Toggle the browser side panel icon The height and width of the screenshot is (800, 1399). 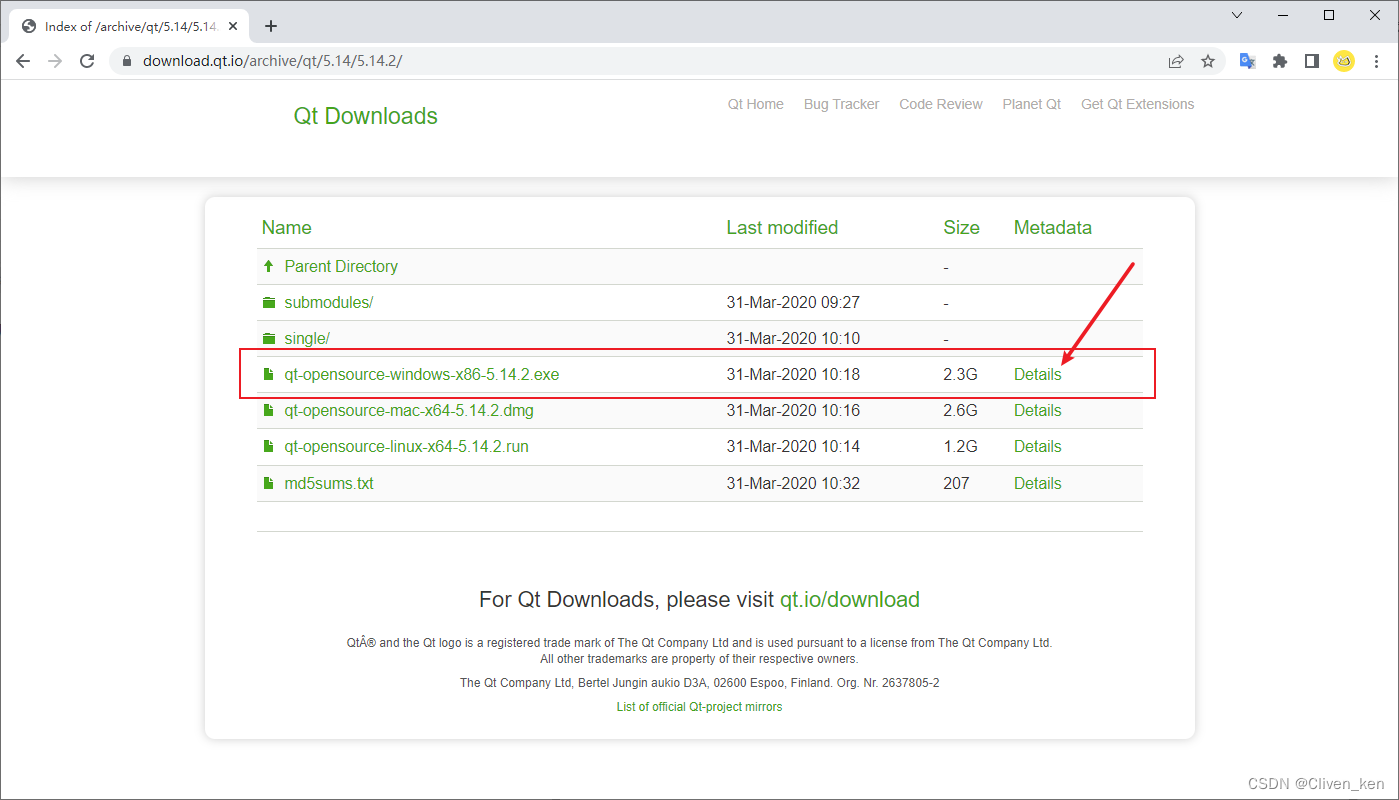click(1311, 61)
